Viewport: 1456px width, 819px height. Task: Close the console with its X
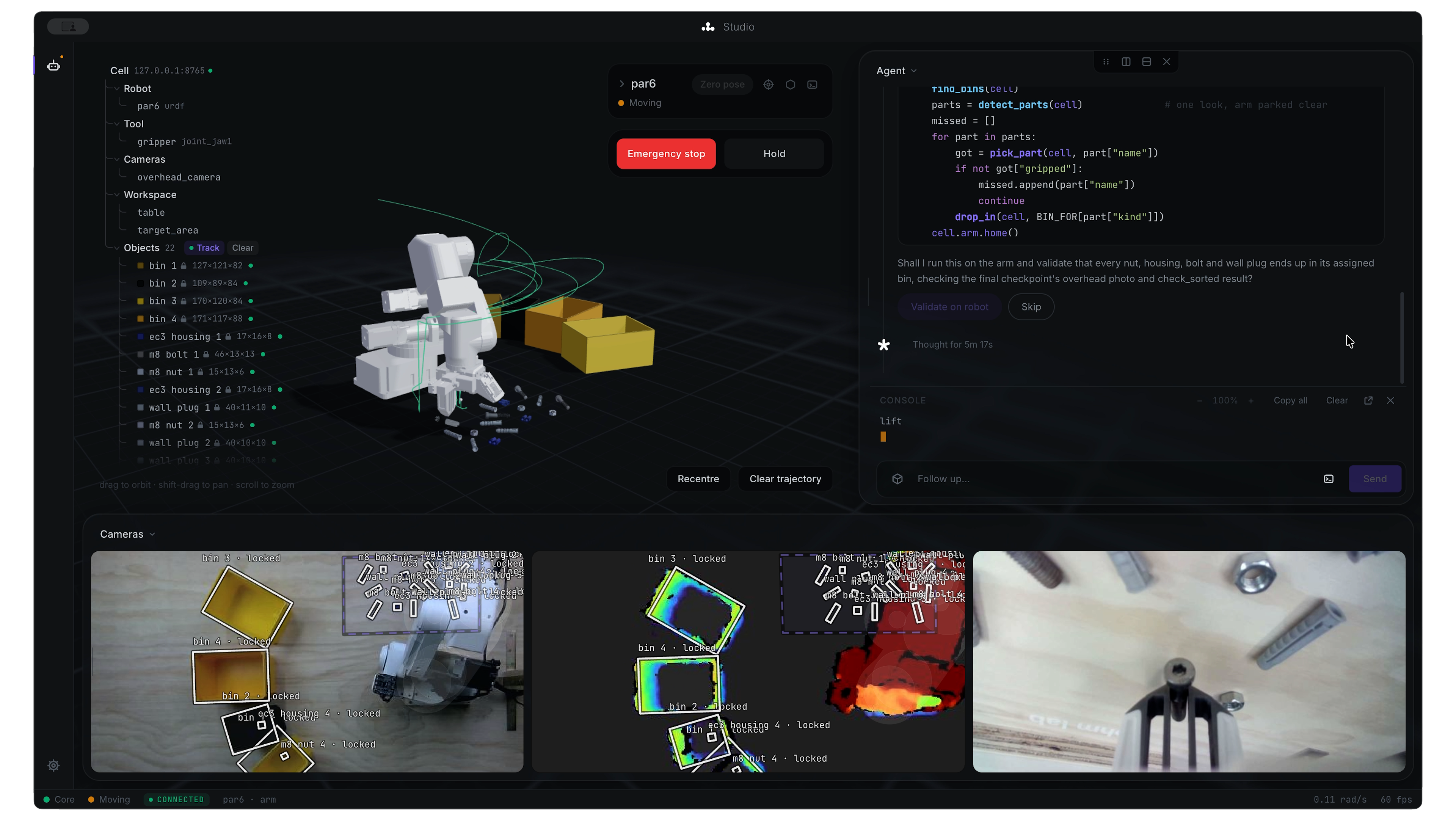pyautogui.click(x=1390, y=400)
